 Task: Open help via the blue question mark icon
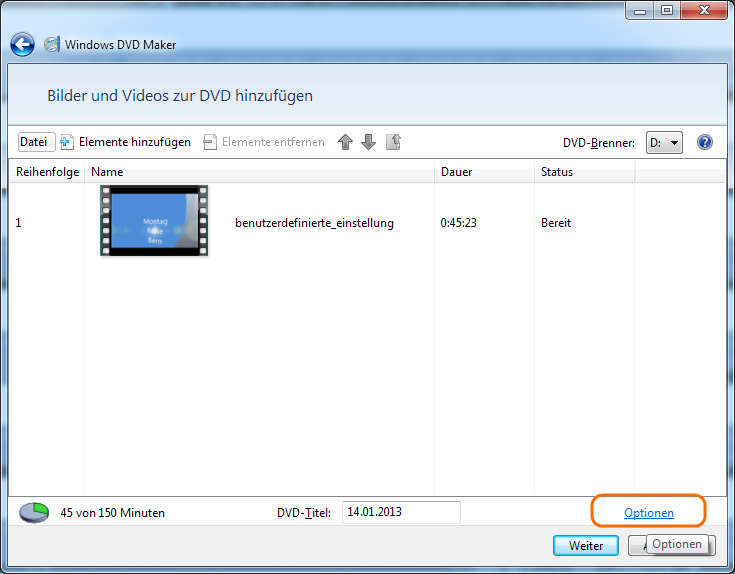pos(705,142)
